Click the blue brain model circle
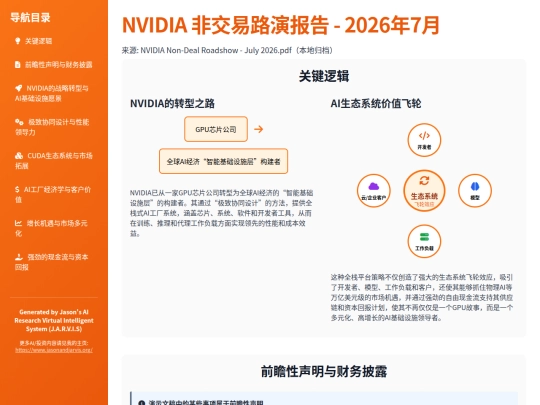The height and width of the screenshot is (405, 540). 475,190
